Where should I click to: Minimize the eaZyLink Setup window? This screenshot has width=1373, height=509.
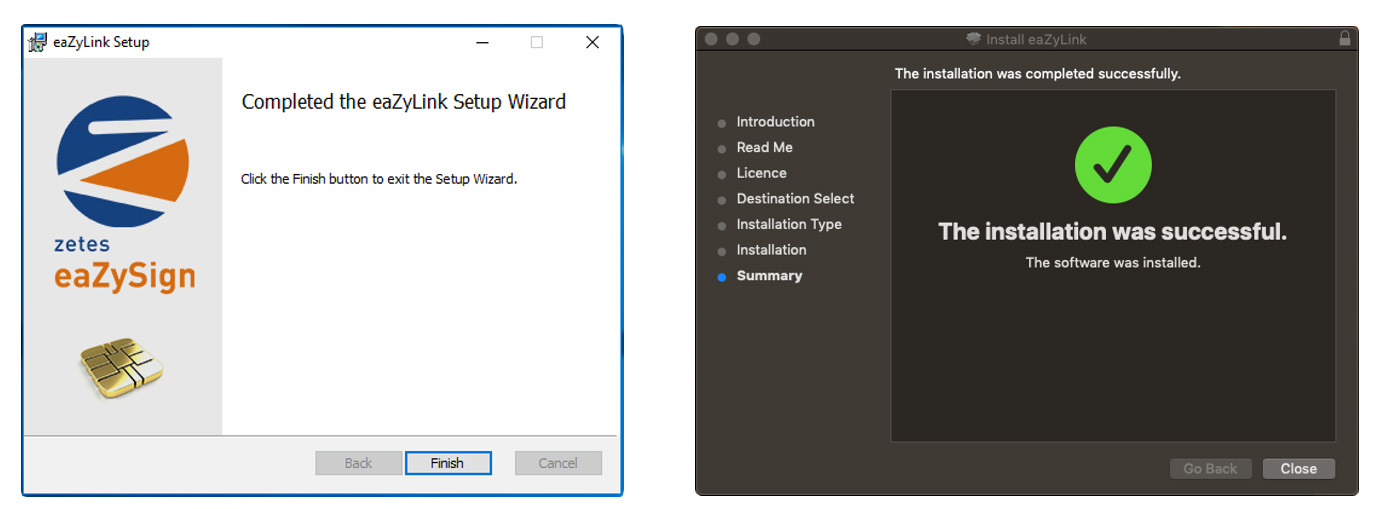pos(483,42)
